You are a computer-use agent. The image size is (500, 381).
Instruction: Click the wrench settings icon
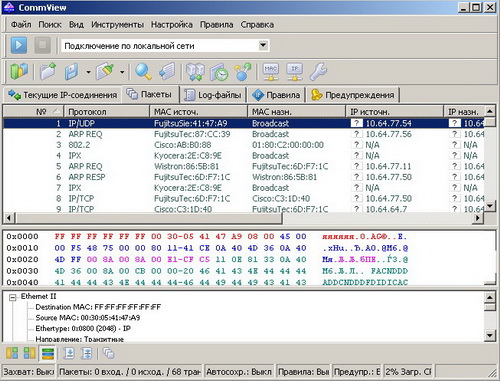point(318,72)
